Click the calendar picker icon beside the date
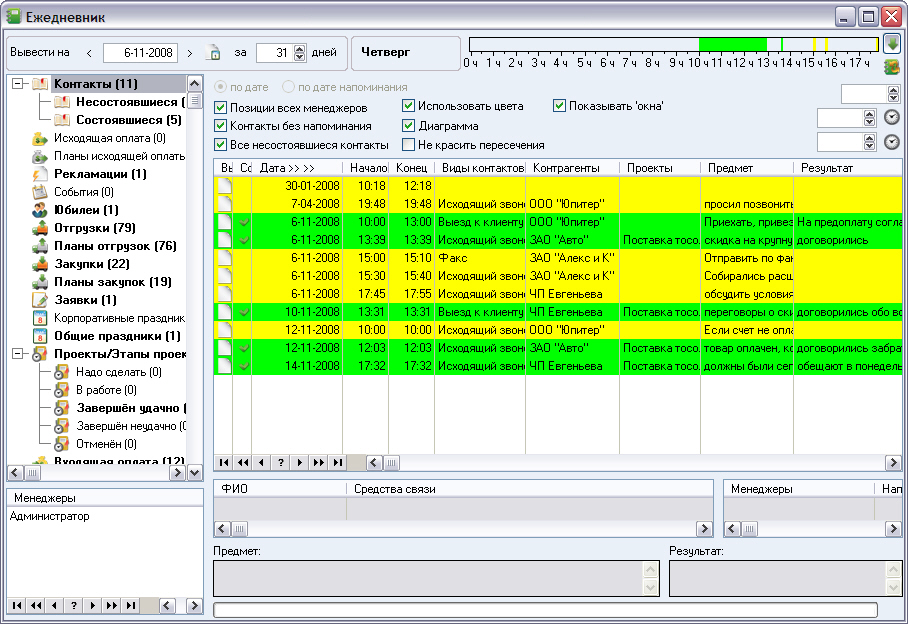Viewport: 908px width, 624px height. [214, 53]
